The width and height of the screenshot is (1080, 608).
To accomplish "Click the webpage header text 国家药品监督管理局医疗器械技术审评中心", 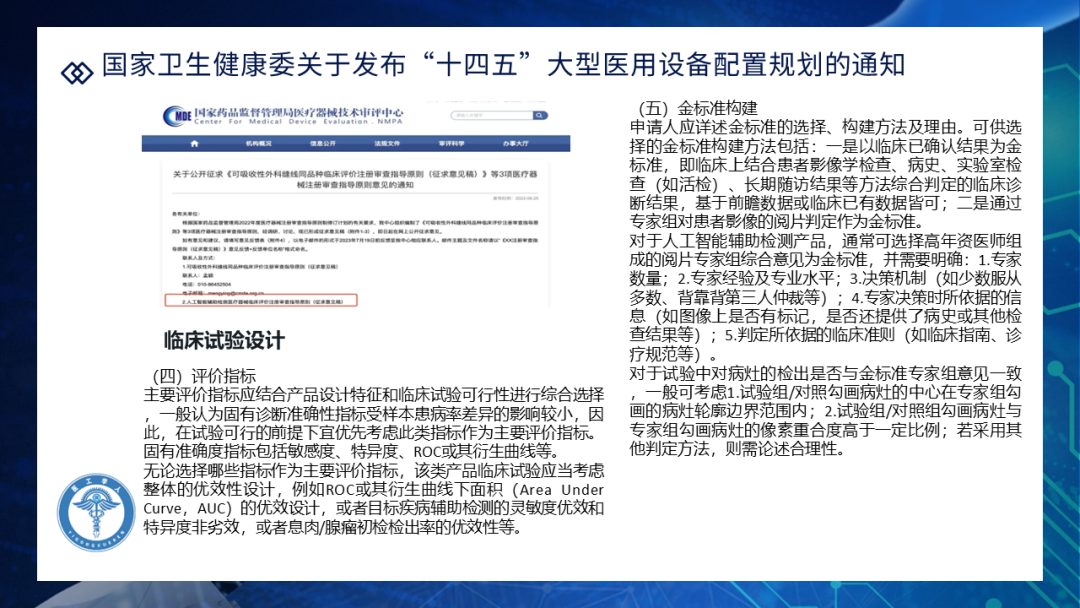I will click(298, 112).
